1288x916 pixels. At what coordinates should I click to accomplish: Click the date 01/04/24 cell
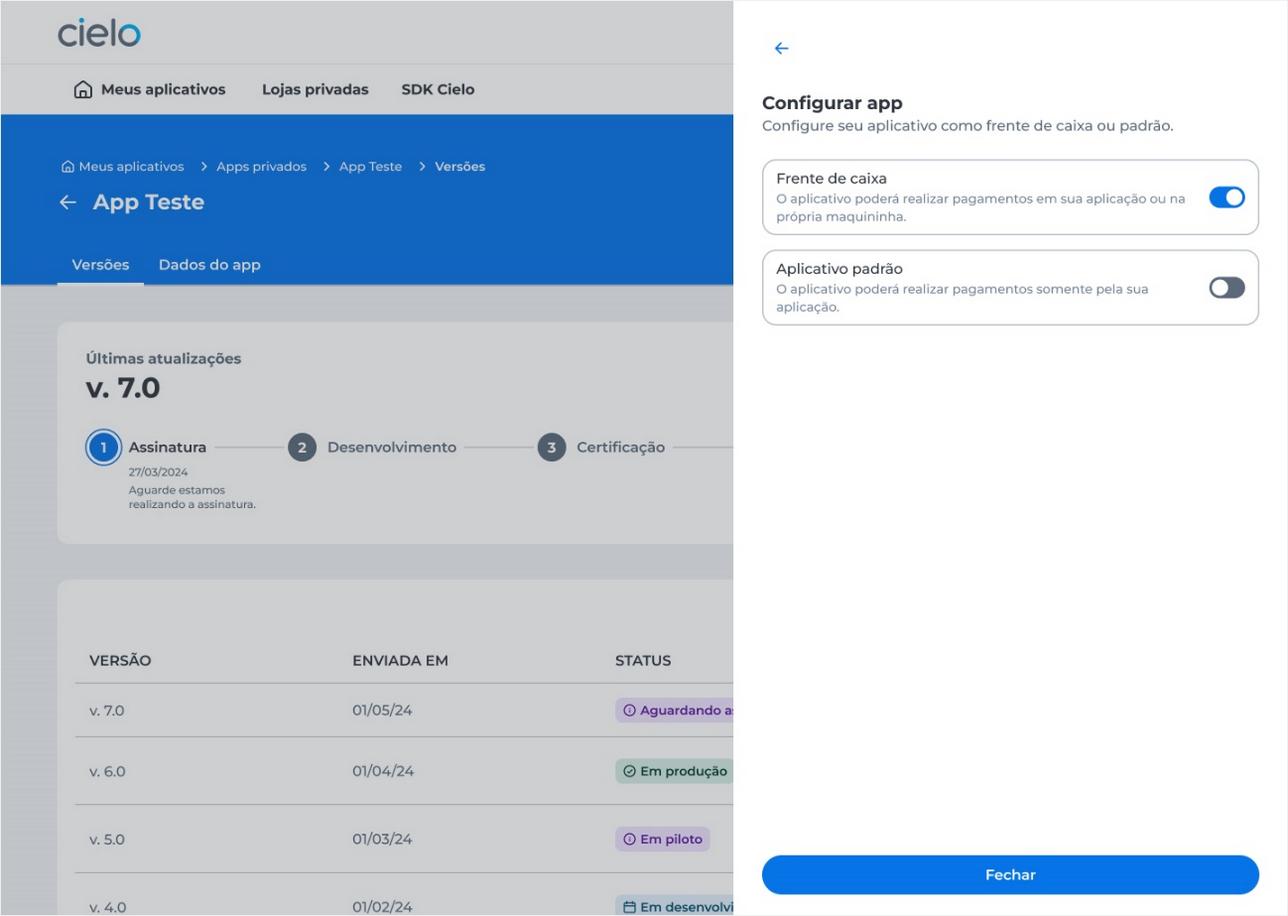[x=383, y=772]
